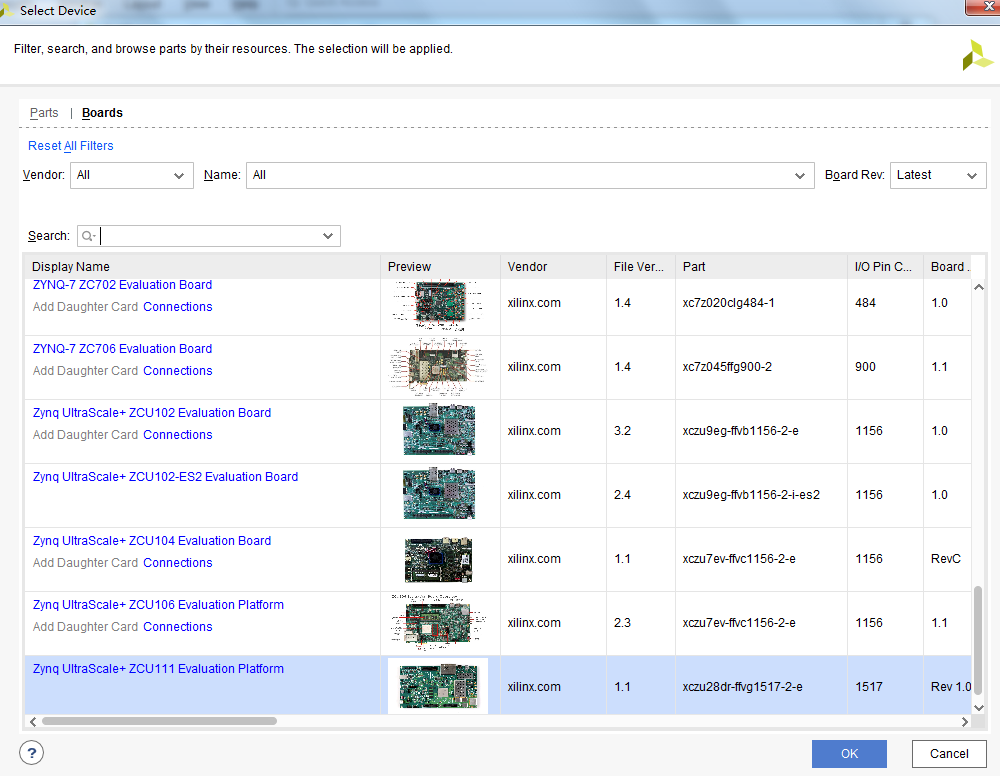The image size is (1000, 776).
Task: Click ZCU102 board preview thumbnail
Action: click(439, 430)
